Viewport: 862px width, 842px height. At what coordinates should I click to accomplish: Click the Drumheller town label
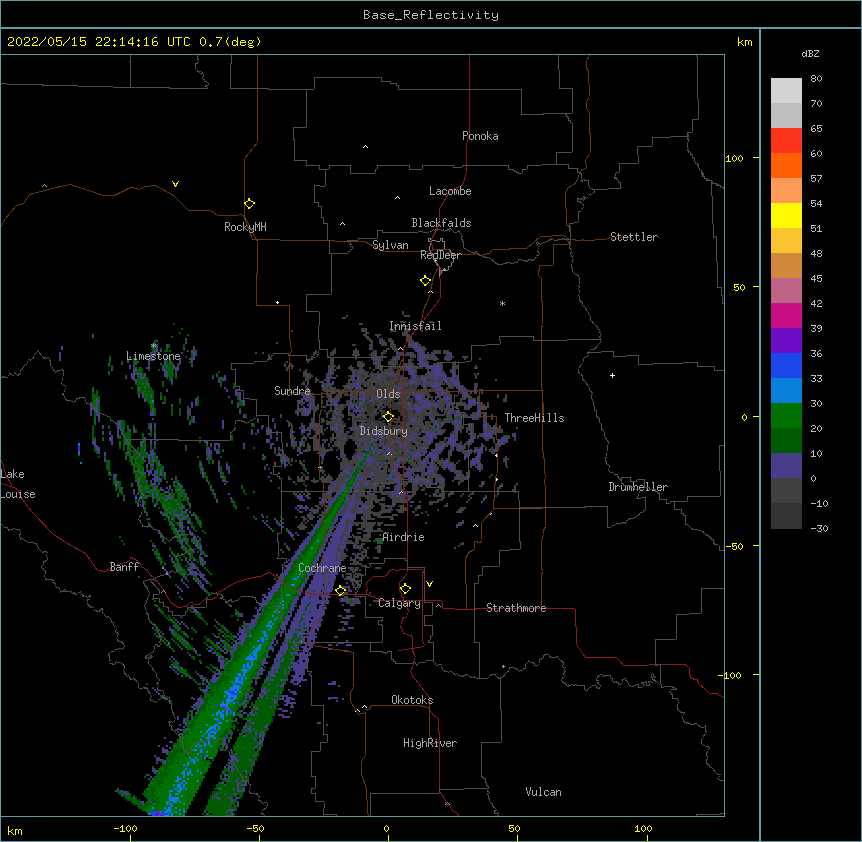(x=638, y=487)
